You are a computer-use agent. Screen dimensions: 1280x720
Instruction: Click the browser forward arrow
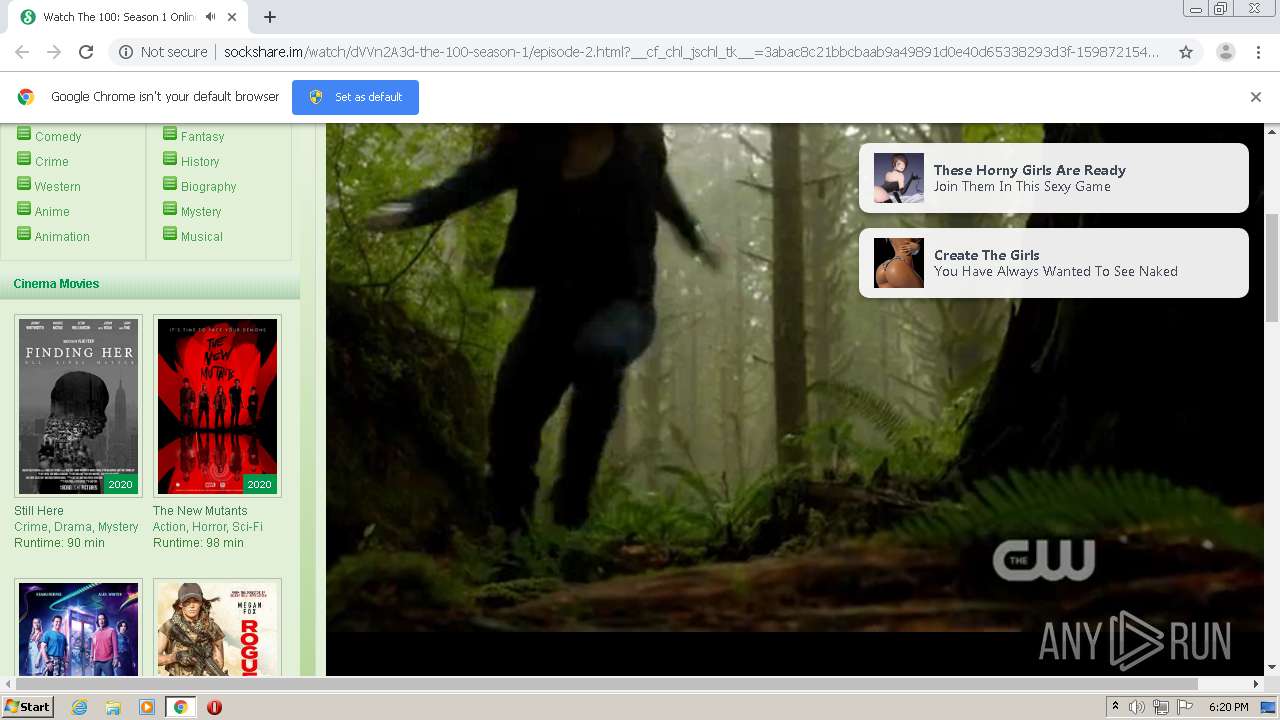pos(54,52)
